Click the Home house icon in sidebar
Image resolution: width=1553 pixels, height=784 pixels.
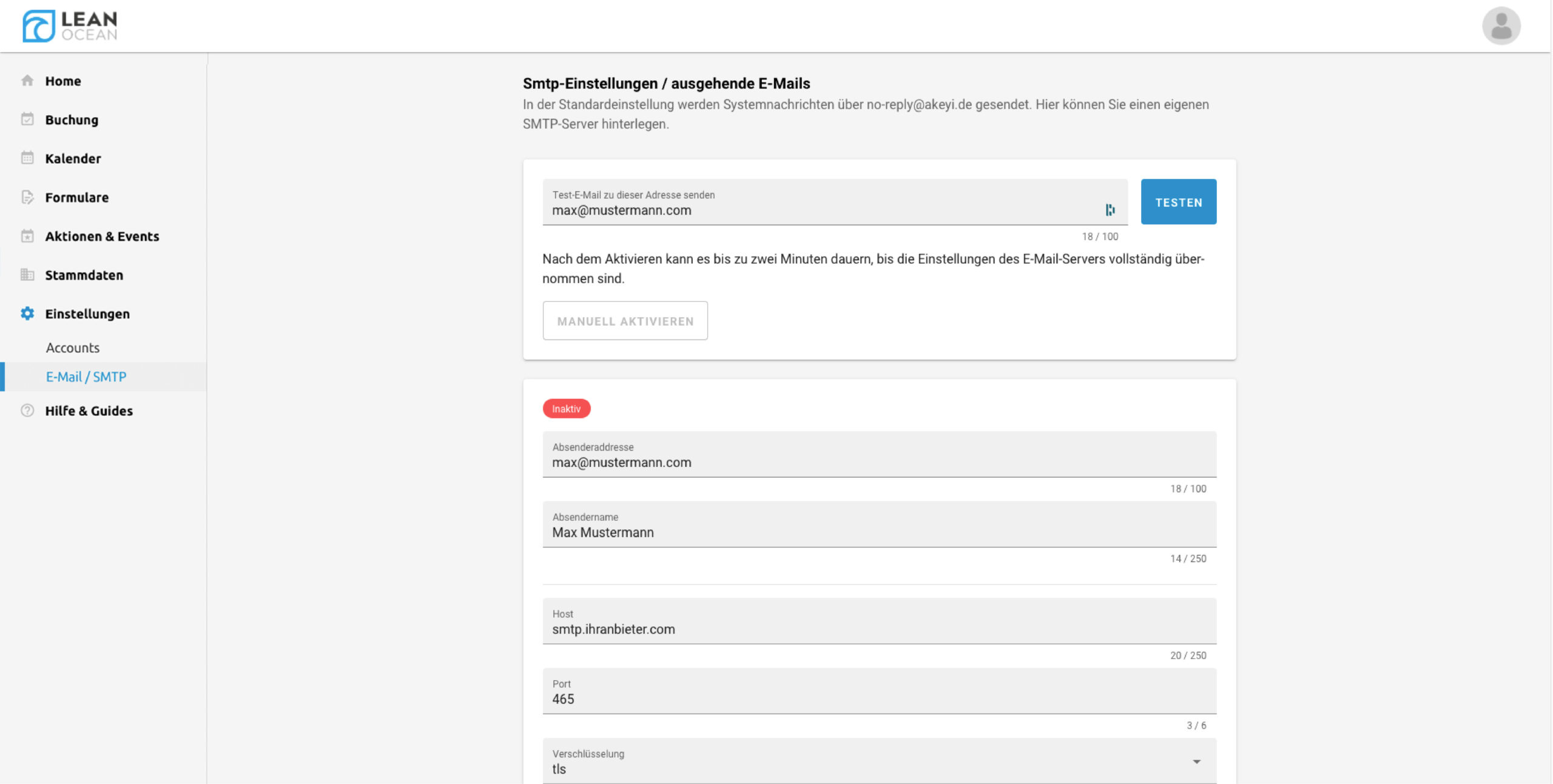point(27,81)
